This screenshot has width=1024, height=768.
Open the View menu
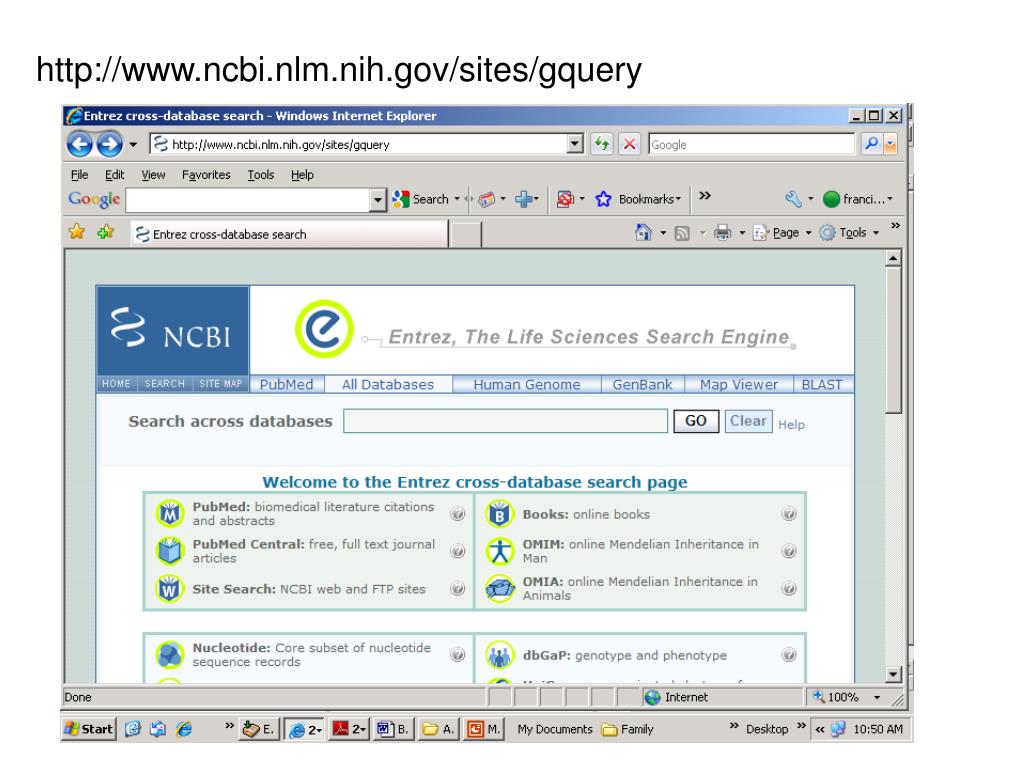tap(153, 175)
